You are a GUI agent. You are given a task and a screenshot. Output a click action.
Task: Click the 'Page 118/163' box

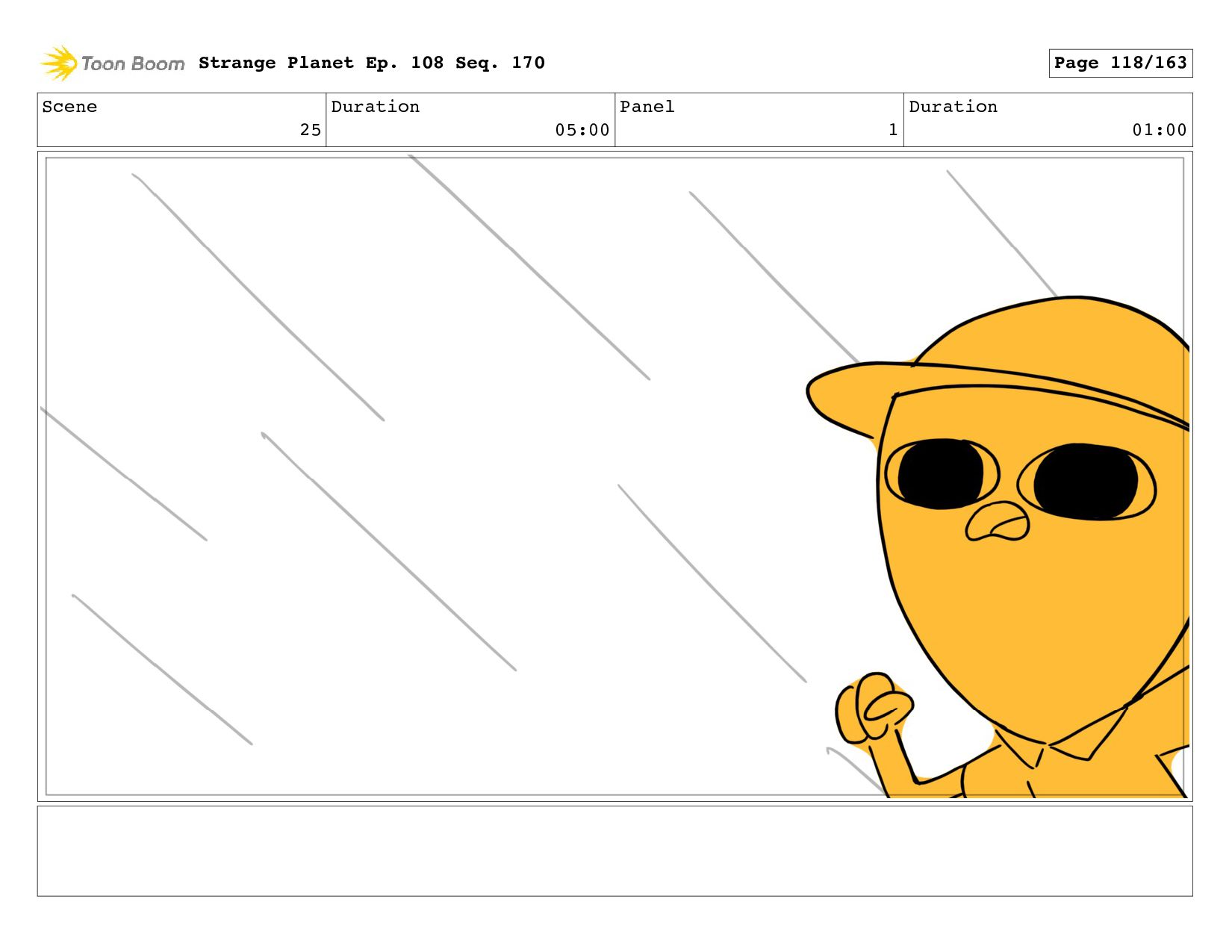pos(1120,63)
